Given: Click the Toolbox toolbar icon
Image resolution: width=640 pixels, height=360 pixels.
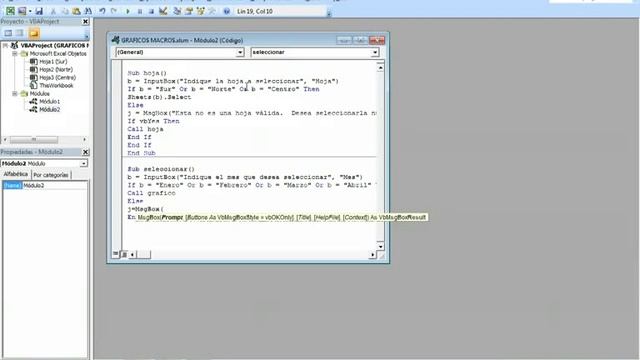Looking at the screenshot, I should tap(212, 11).
